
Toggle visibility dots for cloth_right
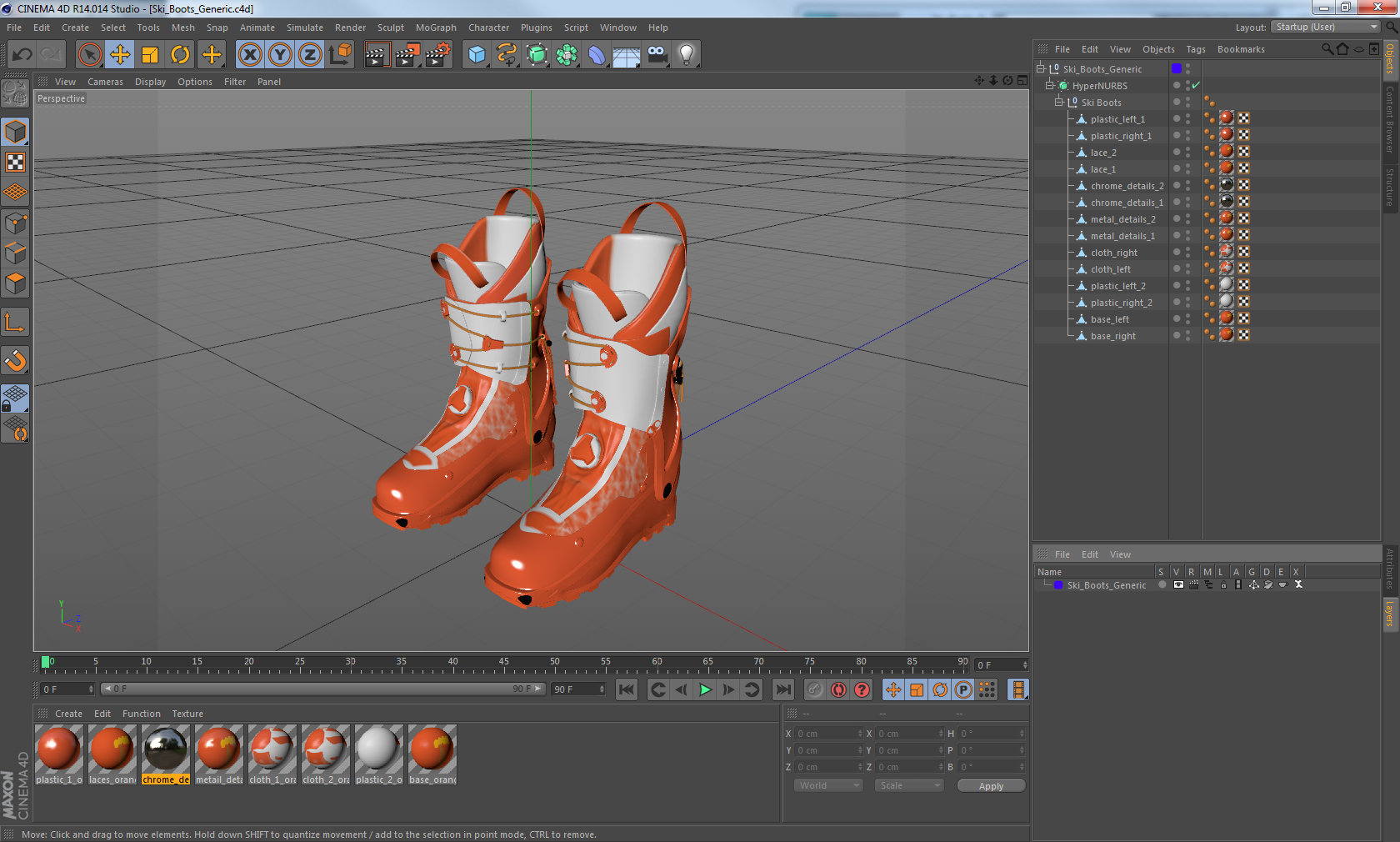tap(1187, 253)
